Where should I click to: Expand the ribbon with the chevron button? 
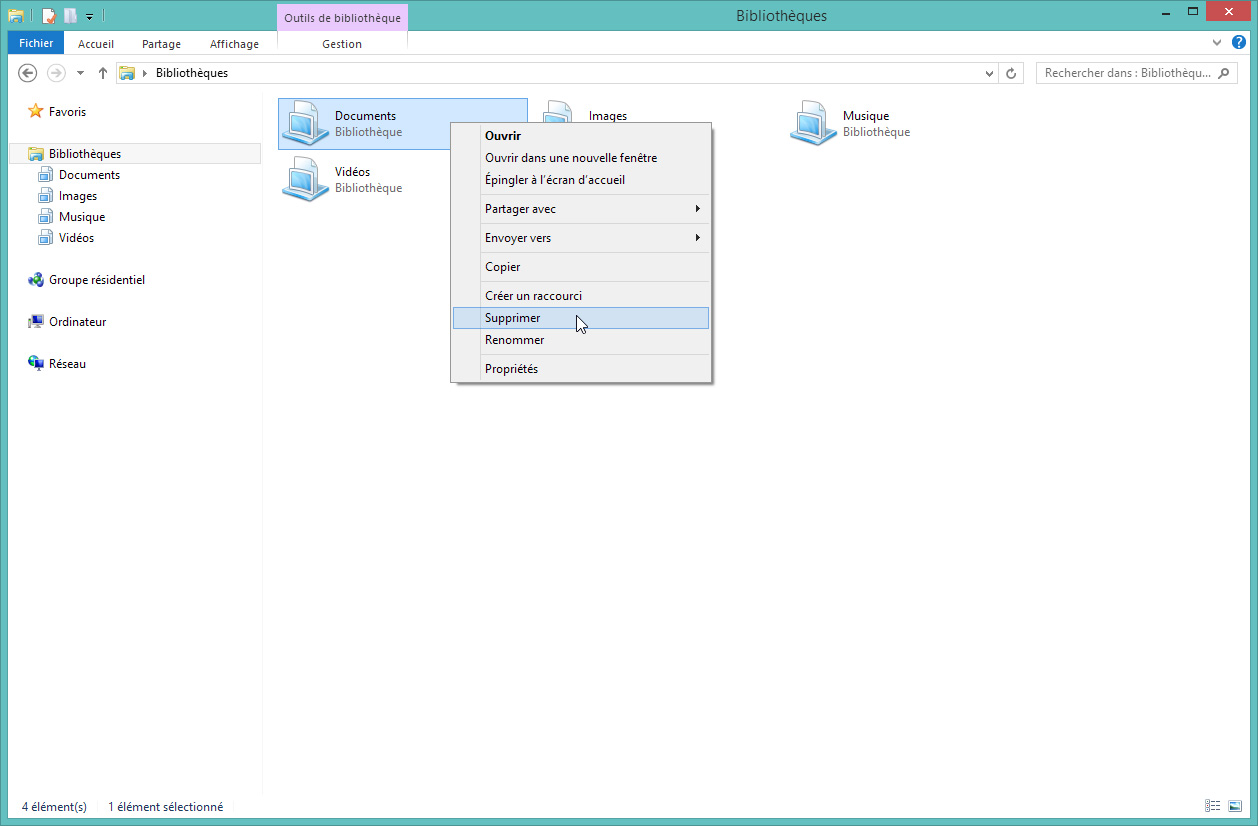click(1217, 43)
